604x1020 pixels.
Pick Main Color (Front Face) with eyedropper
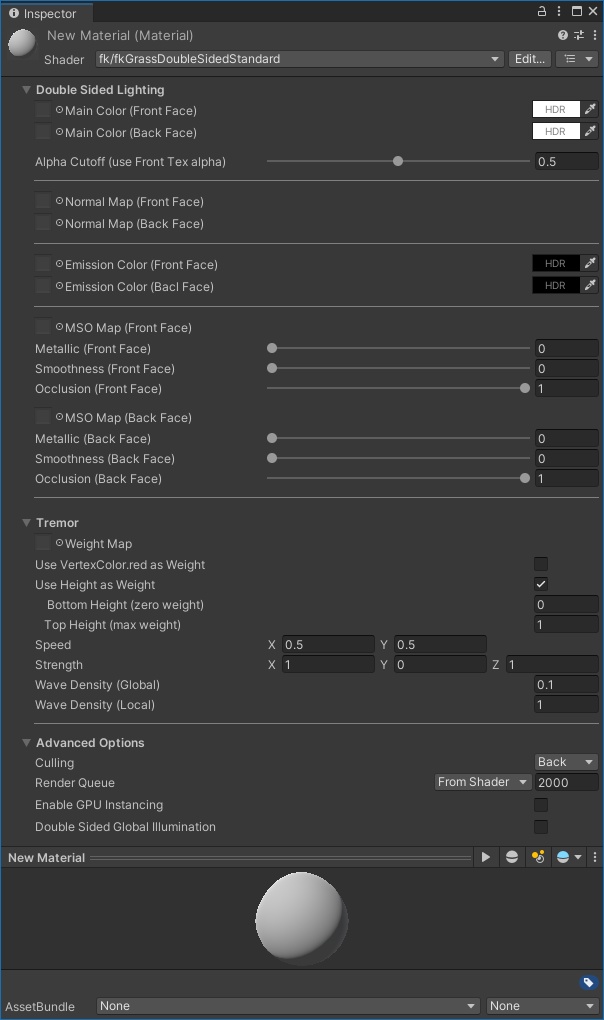point(590,110)
